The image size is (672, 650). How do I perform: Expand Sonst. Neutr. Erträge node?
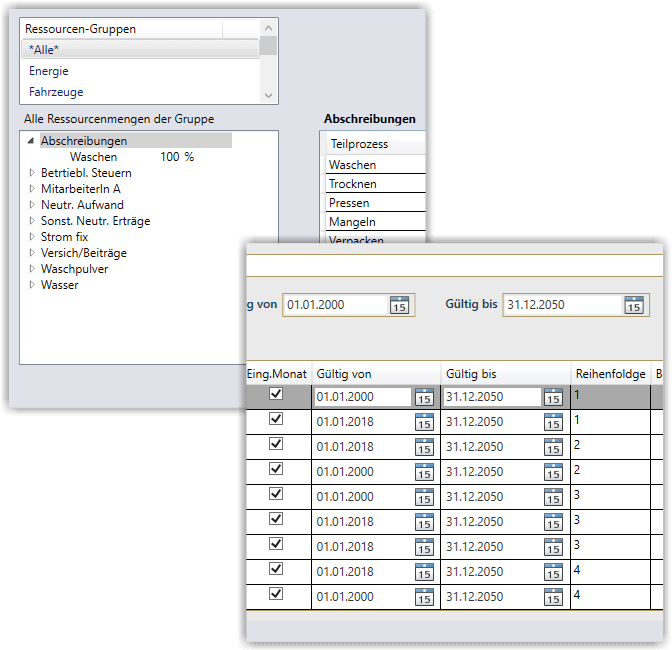pos(32,221)
